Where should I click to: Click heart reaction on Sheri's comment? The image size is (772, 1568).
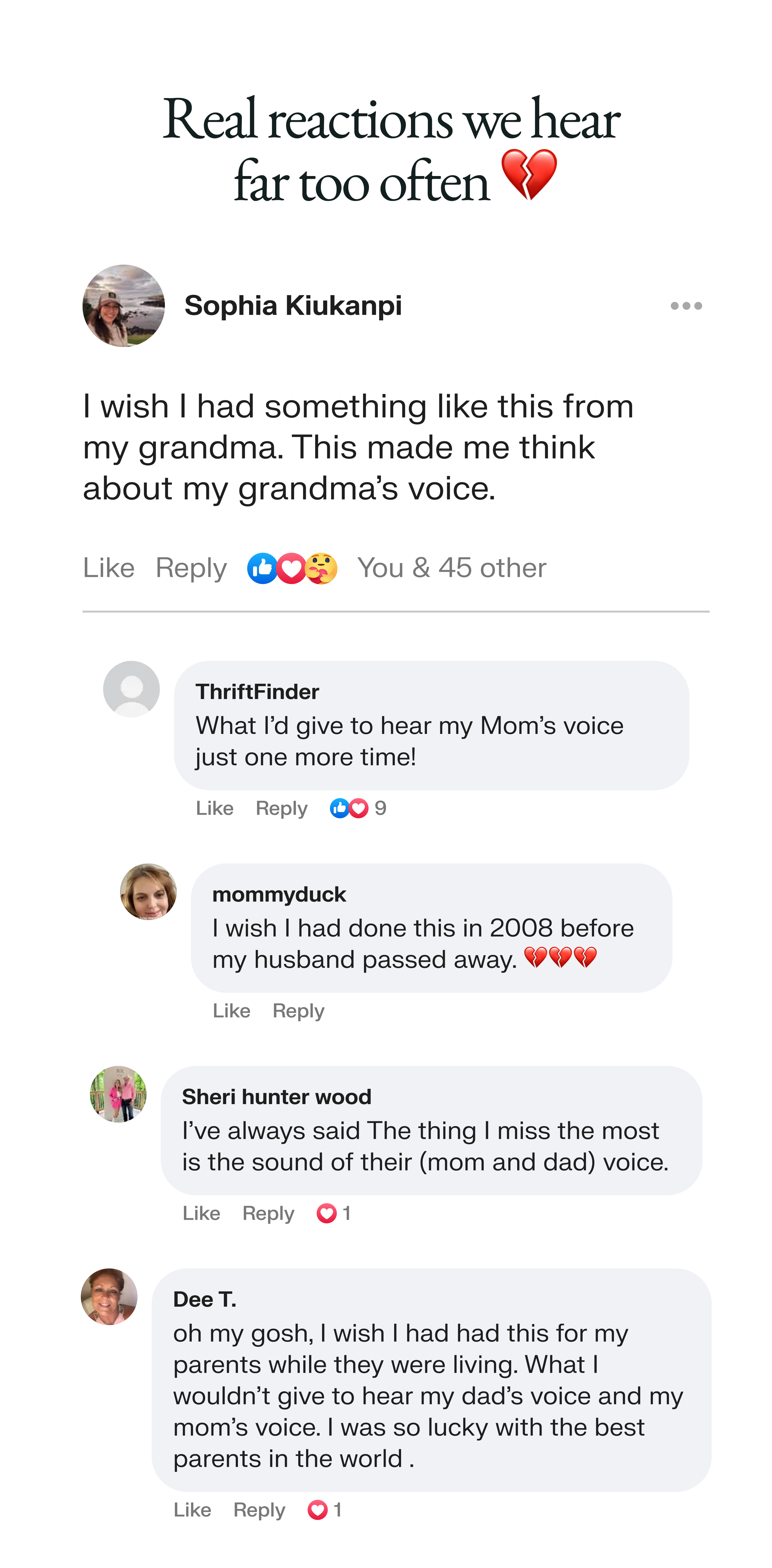[327, 1213]
